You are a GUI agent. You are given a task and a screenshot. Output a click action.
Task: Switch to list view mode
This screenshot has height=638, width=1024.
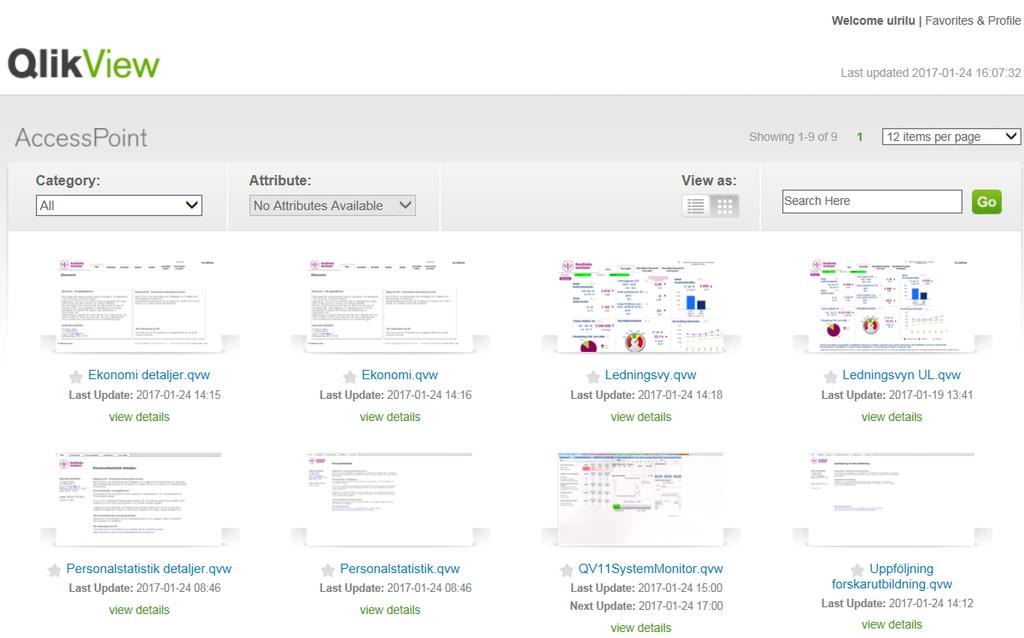point(696,206)
